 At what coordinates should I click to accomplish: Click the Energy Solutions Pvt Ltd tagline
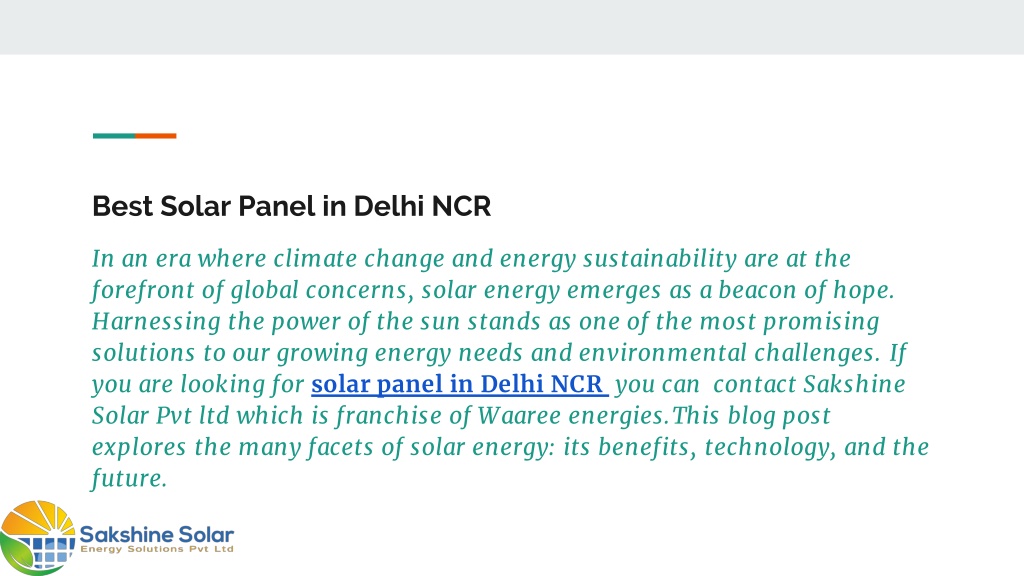157,549
